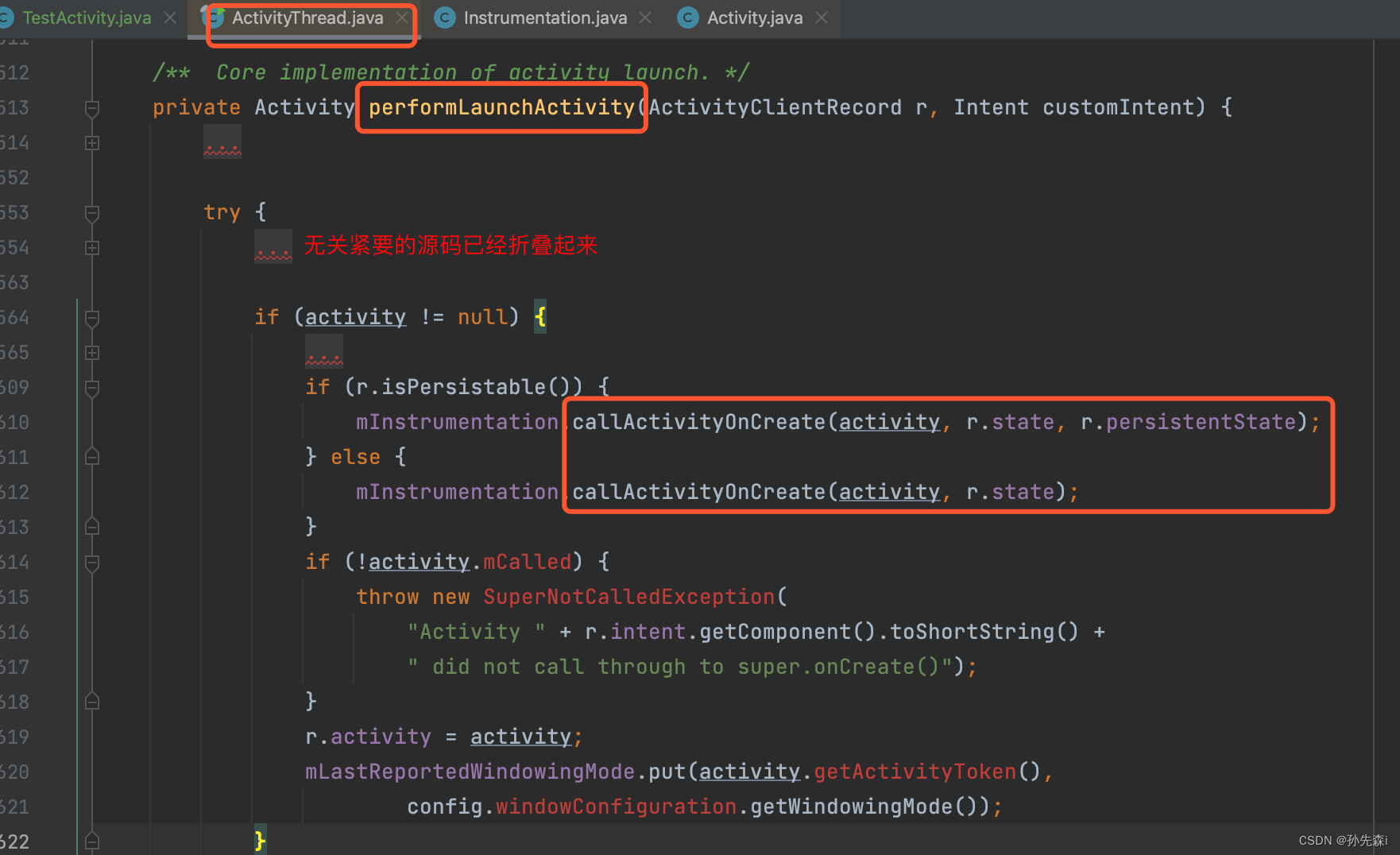The image size is (1400, 855).
Task: Click mLastReportedWindowingMode field
Action: [470, 772]
